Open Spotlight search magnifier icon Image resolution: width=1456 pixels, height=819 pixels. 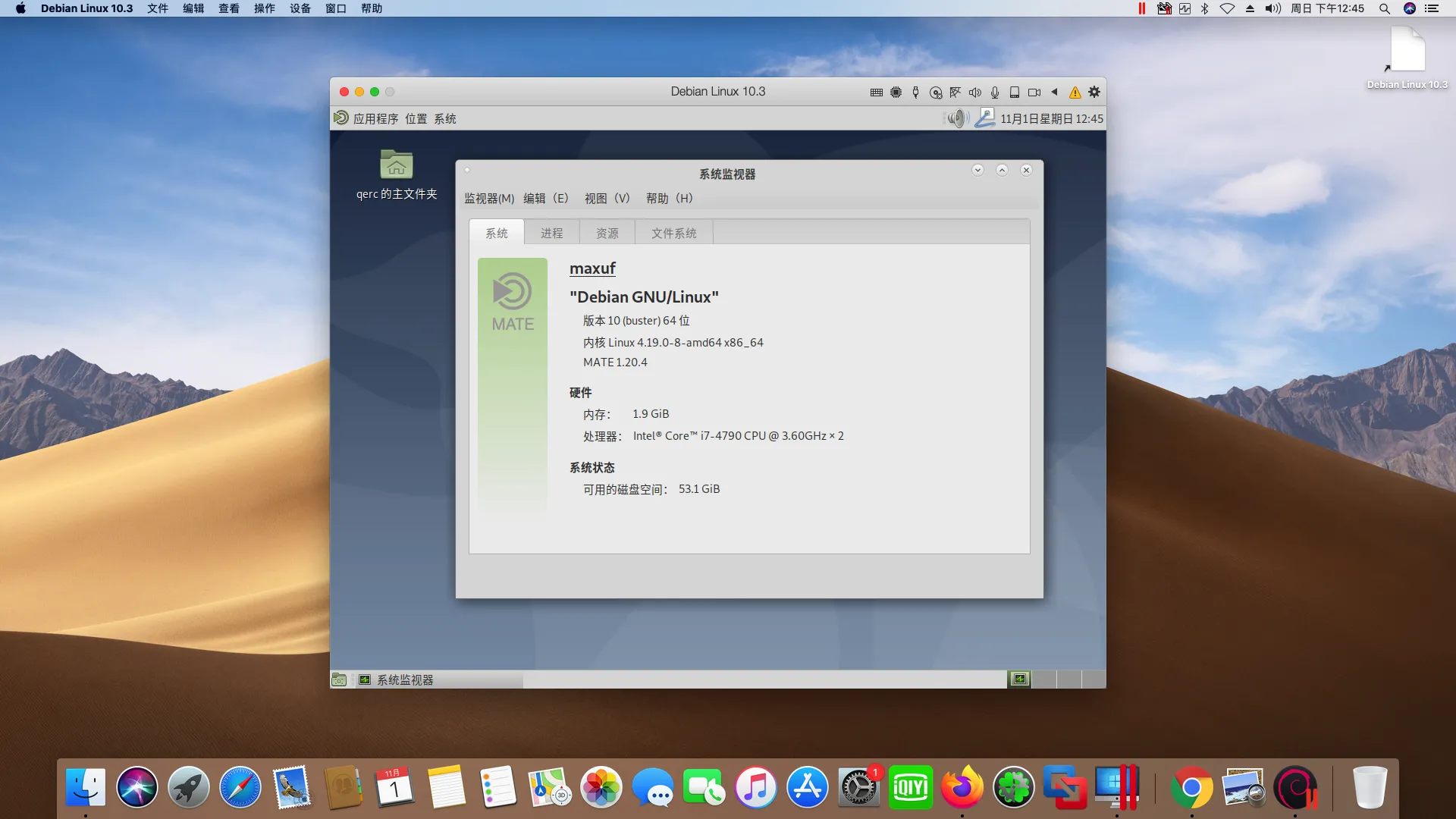tap(1384, 8)
